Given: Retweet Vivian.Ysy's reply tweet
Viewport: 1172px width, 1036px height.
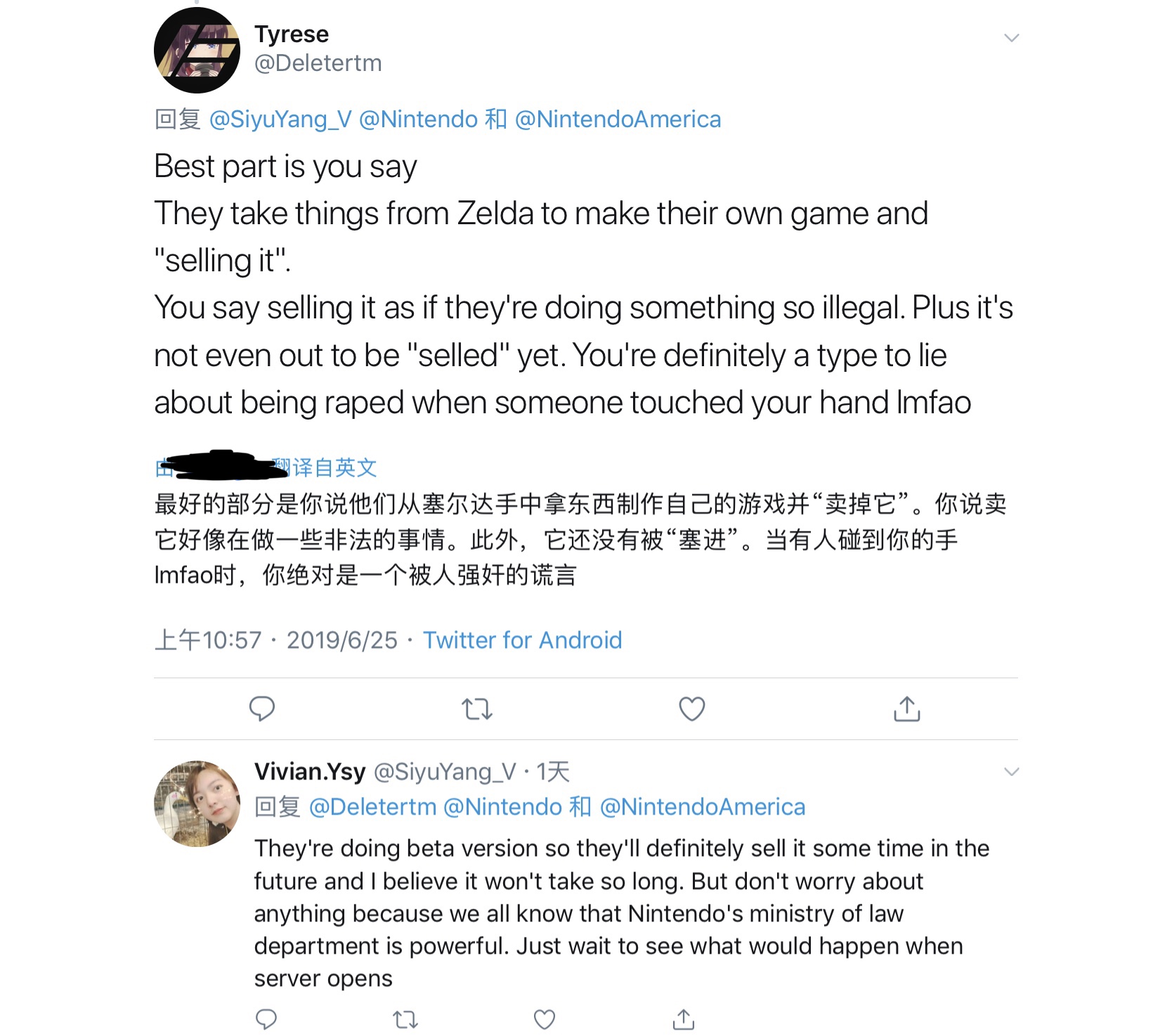Looking at the screenshot, I should [405, 1019].
